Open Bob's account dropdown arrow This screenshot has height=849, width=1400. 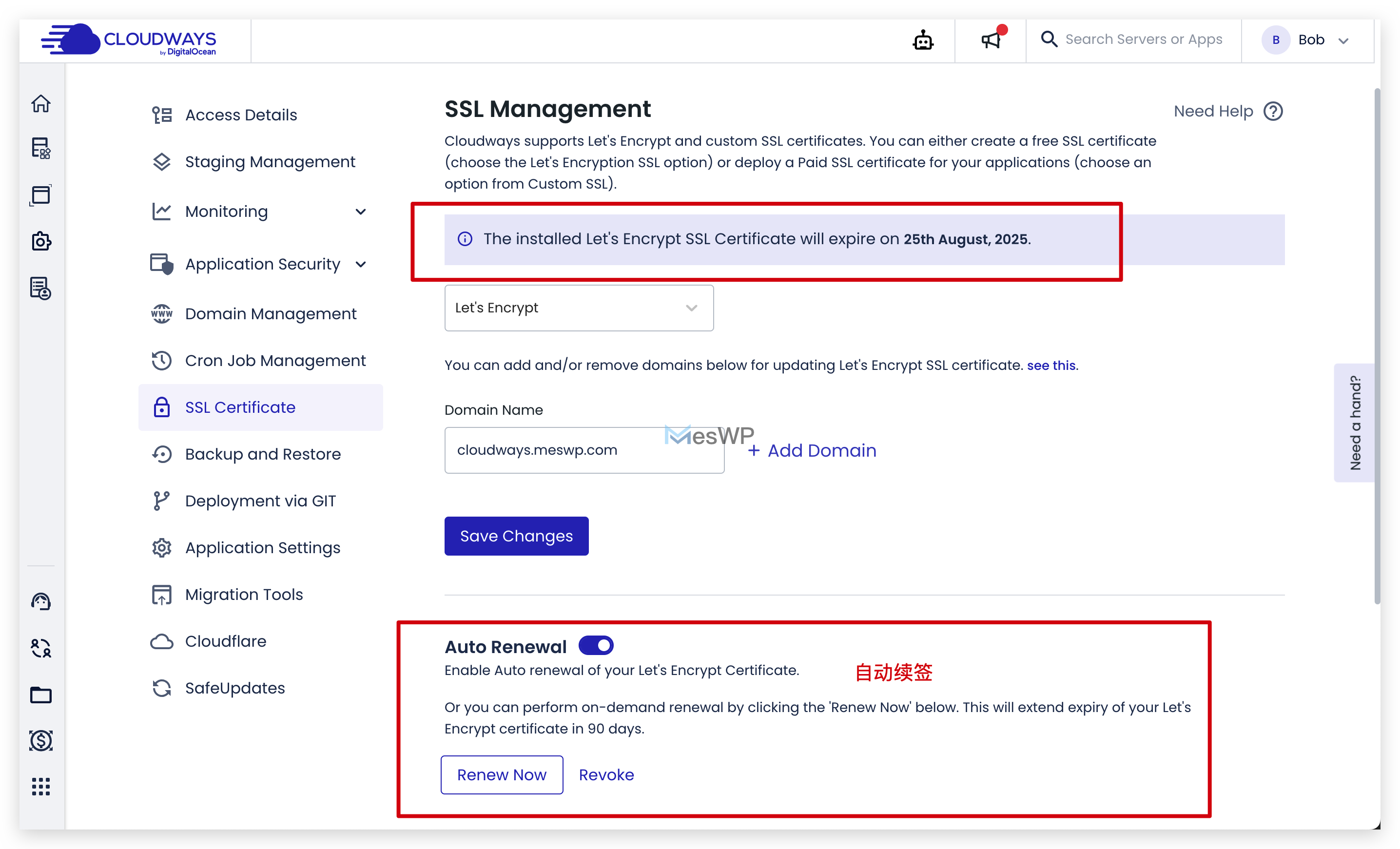(1344, 41)
